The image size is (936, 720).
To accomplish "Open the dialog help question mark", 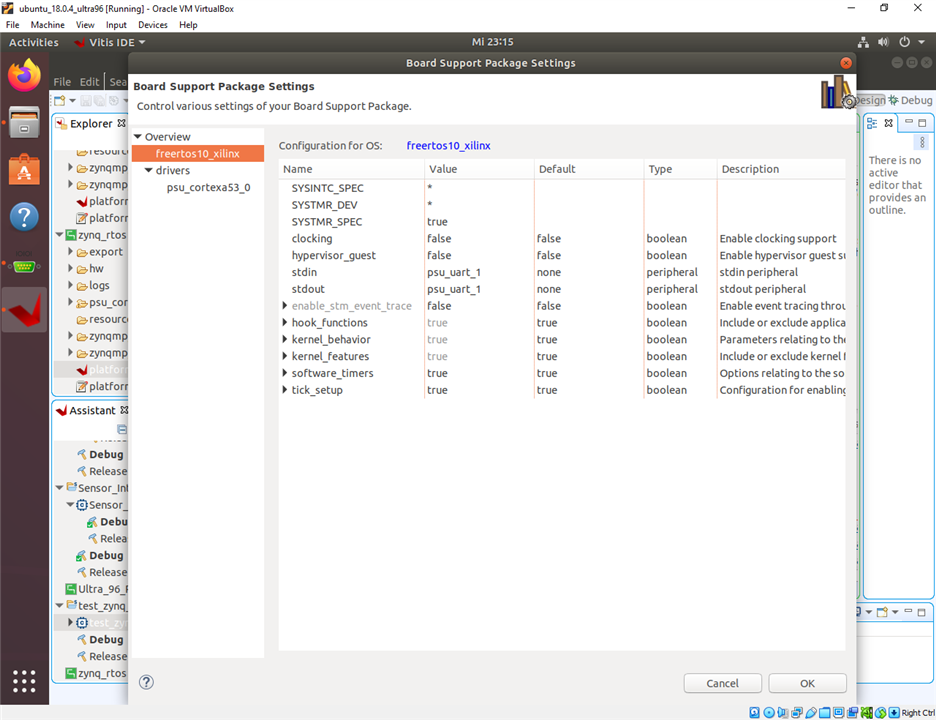I will (x=146, y=682).
